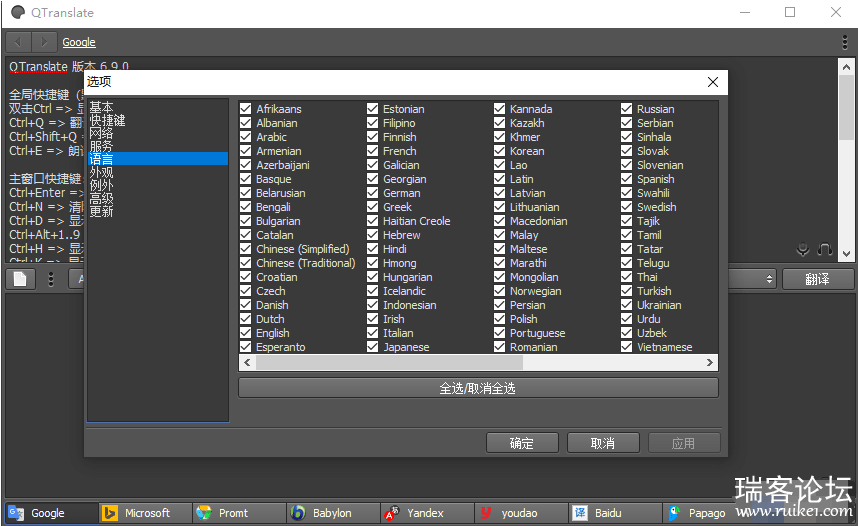Click right arrow of the language list scrollbar

pos(710,362)
